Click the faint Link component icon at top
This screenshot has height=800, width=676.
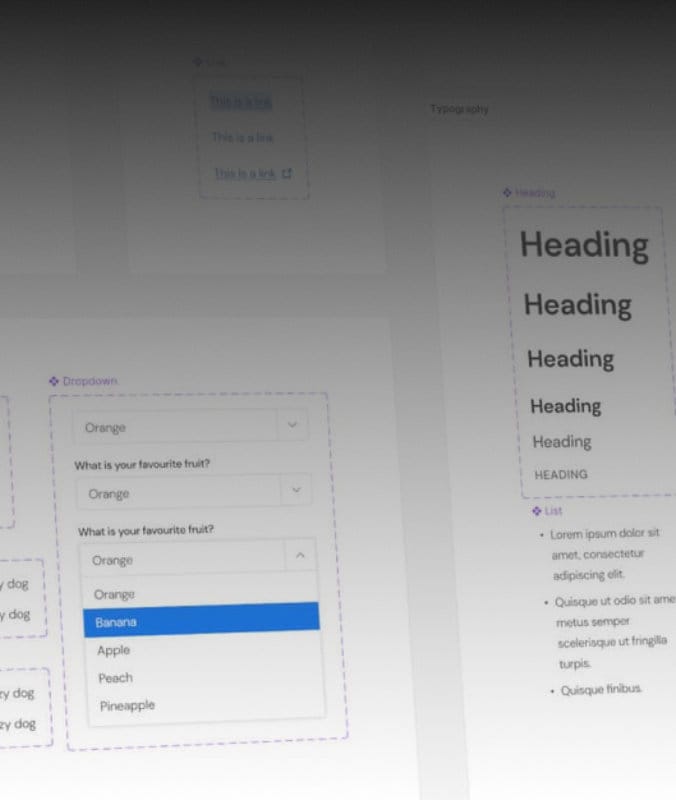point(198,62)
